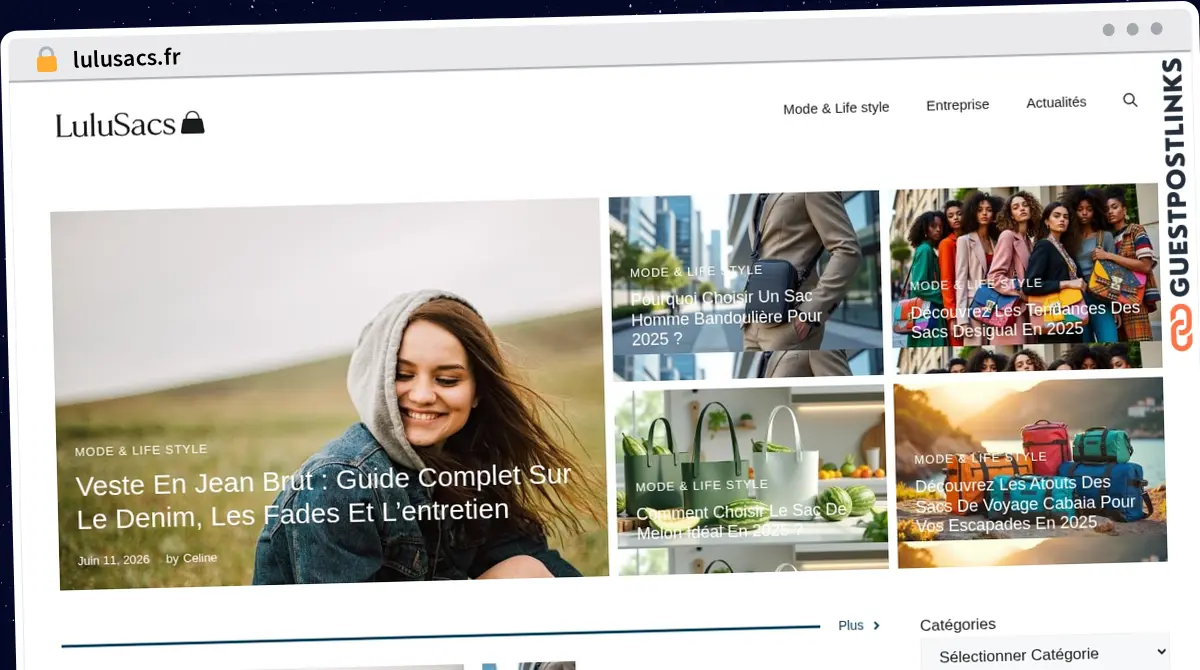1200x670 pixels.
Task: Open Découvrez Les Tendances Des Sacs Desigual article
Action: (x=1025, y=319)
